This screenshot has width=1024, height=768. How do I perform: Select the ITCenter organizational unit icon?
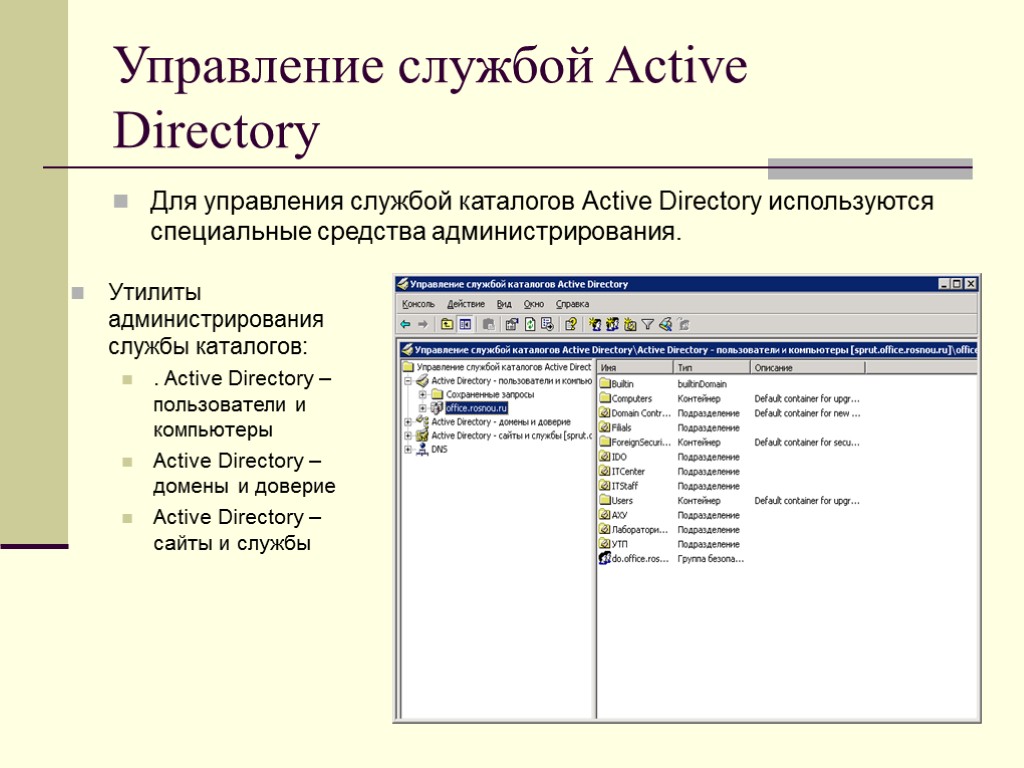(605, 471)
